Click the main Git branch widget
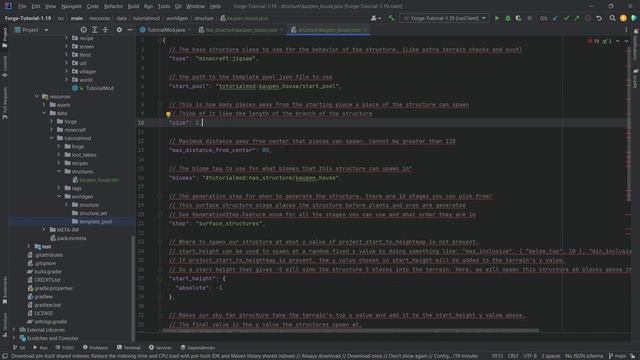Viewport: 640px width, 360px height. click(618, 356)
